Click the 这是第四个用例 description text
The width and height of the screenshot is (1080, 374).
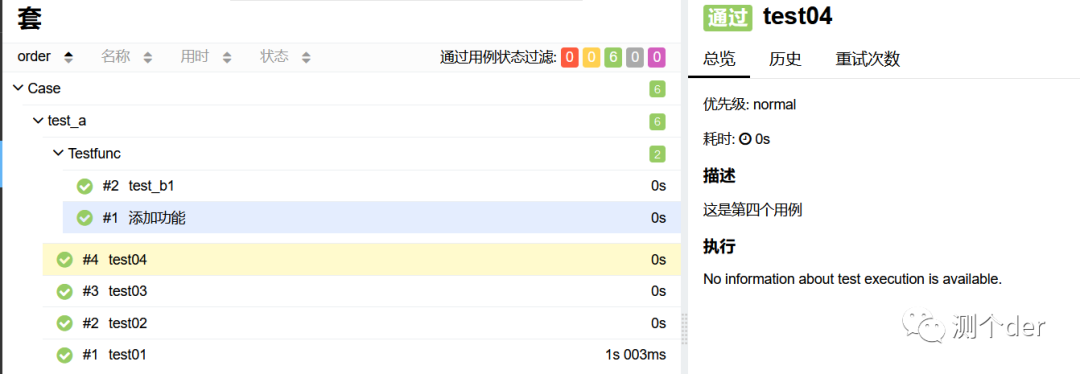752,210
